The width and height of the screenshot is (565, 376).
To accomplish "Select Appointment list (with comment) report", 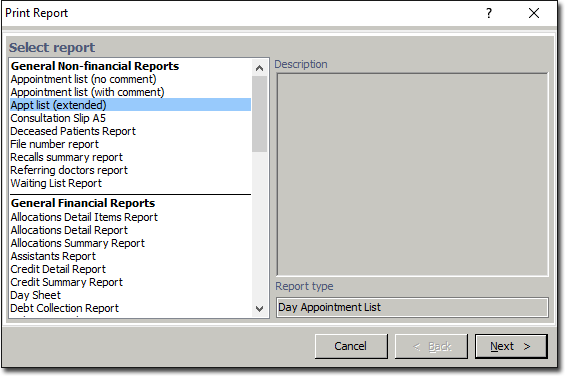I will click(87, 92).
